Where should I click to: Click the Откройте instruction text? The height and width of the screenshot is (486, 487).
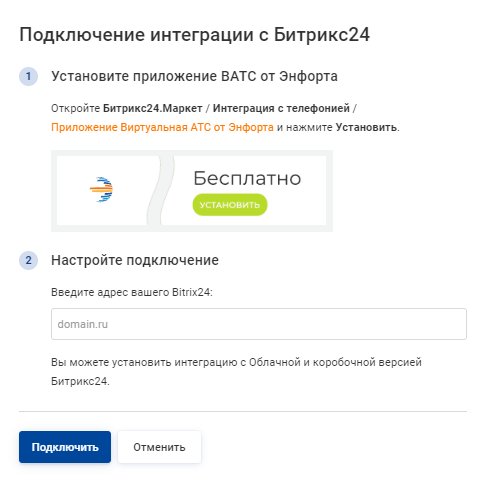point(75,108)
